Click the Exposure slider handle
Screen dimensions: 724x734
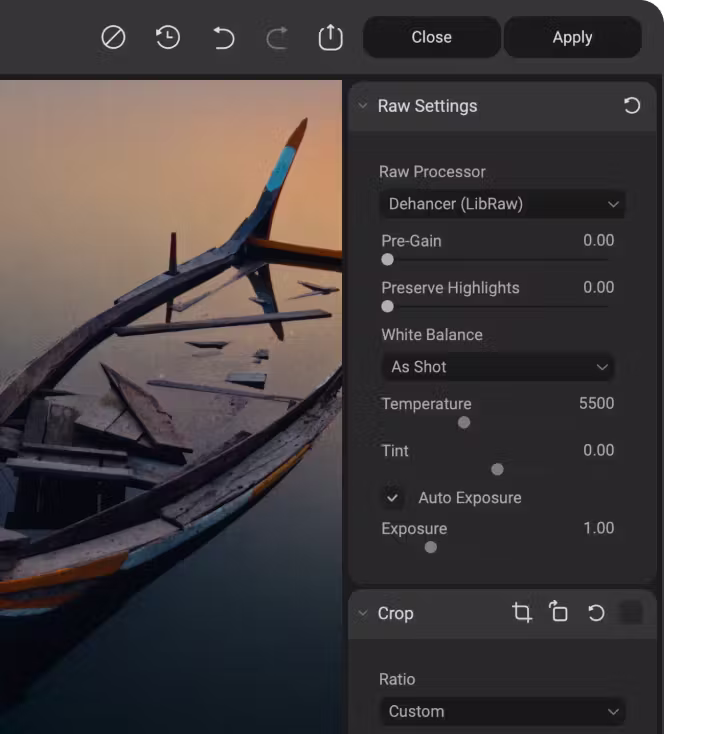[431, 547]
